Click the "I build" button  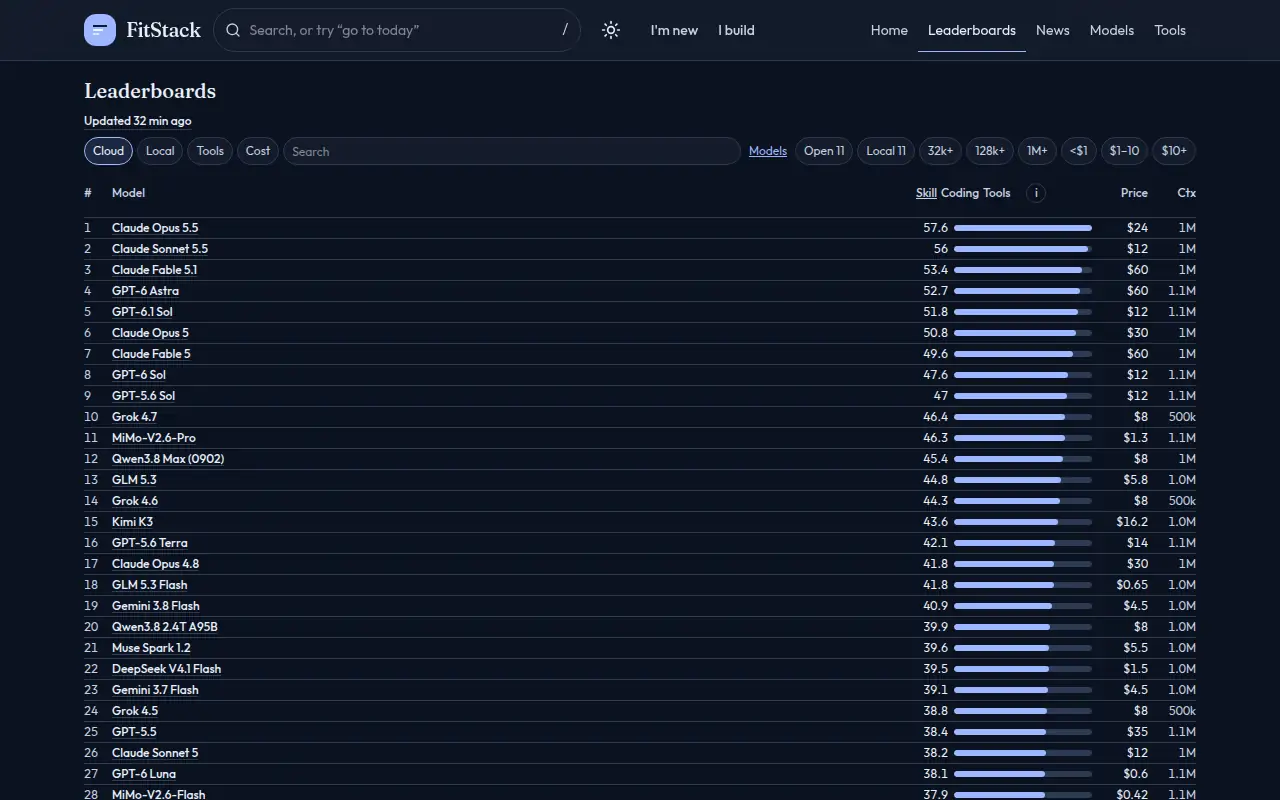736,30
